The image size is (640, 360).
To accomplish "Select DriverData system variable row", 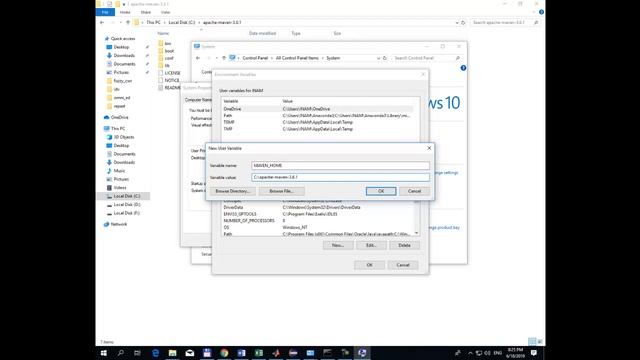I will [x=318, y=207].
